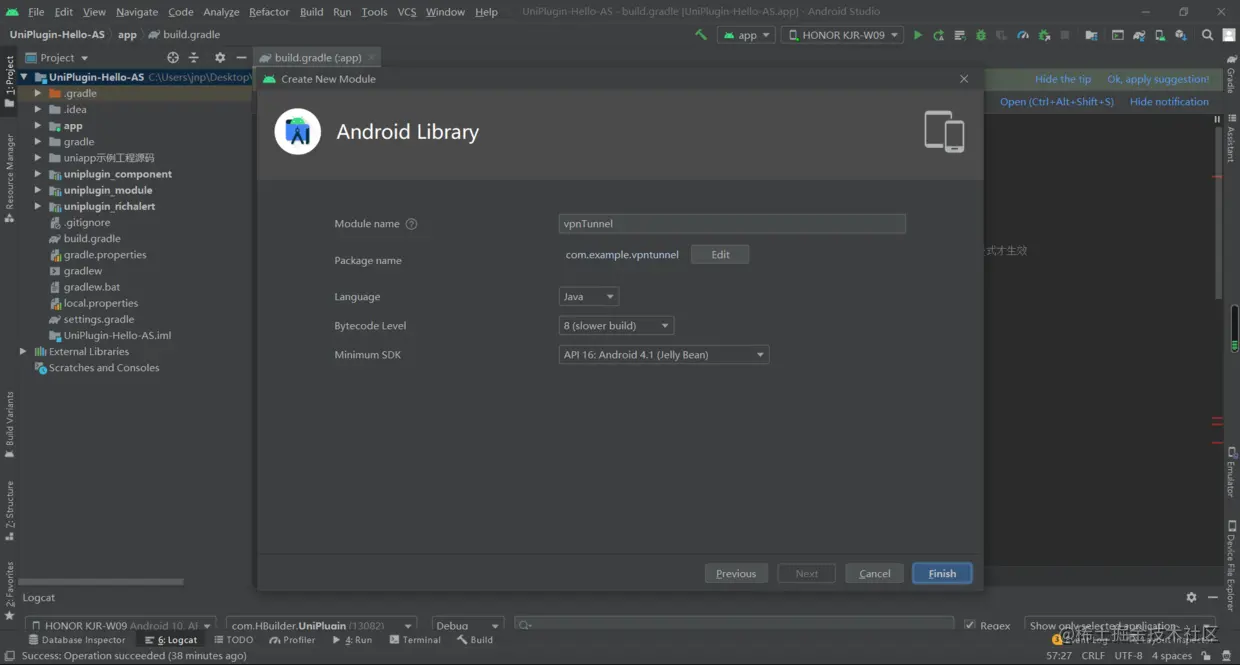Click the user account avatar icon
The height and width of the screenshot is (665, 1240).
[x=1228, y=35]
